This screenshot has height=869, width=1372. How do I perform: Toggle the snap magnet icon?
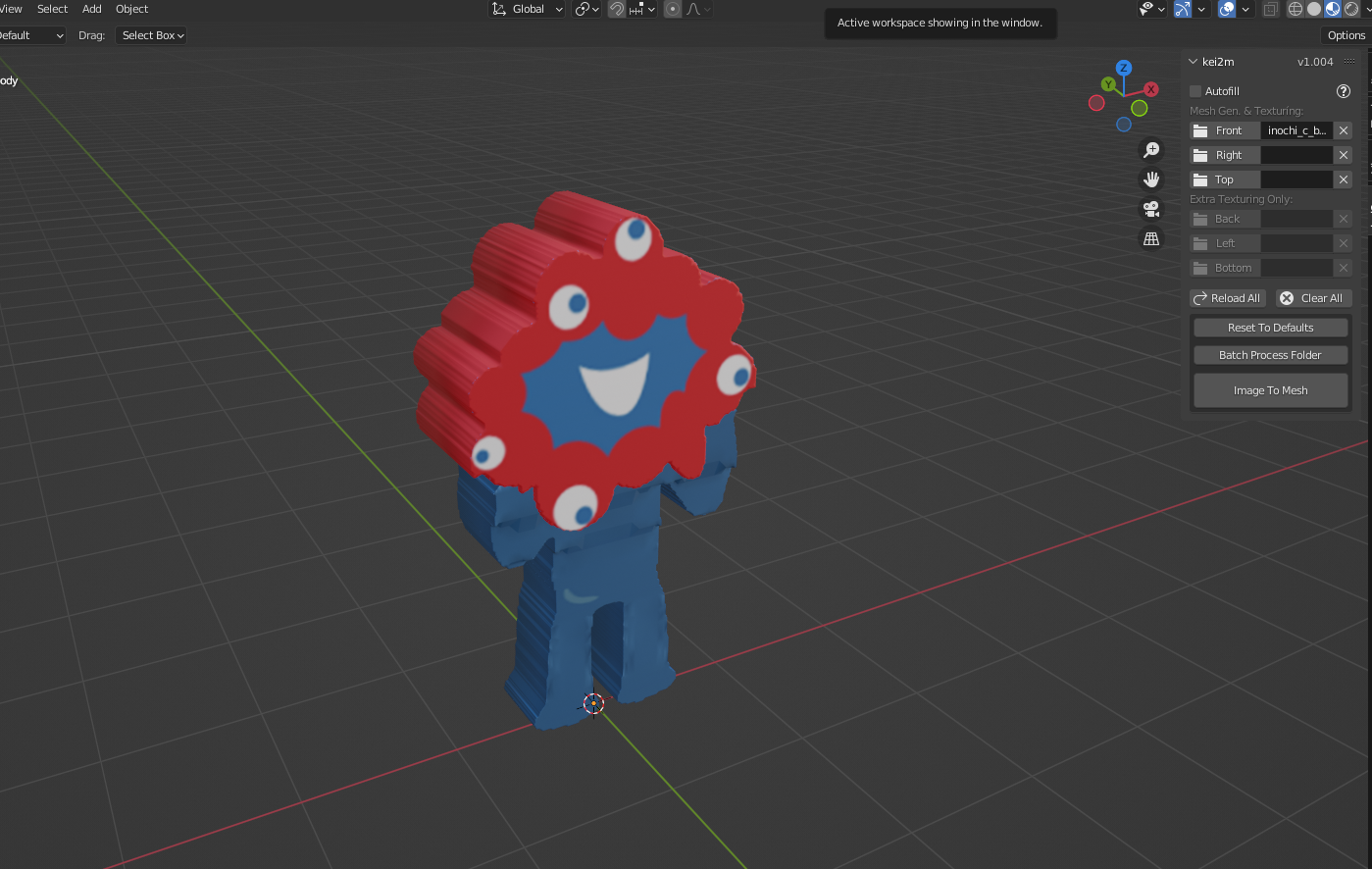tap(617, 9)
